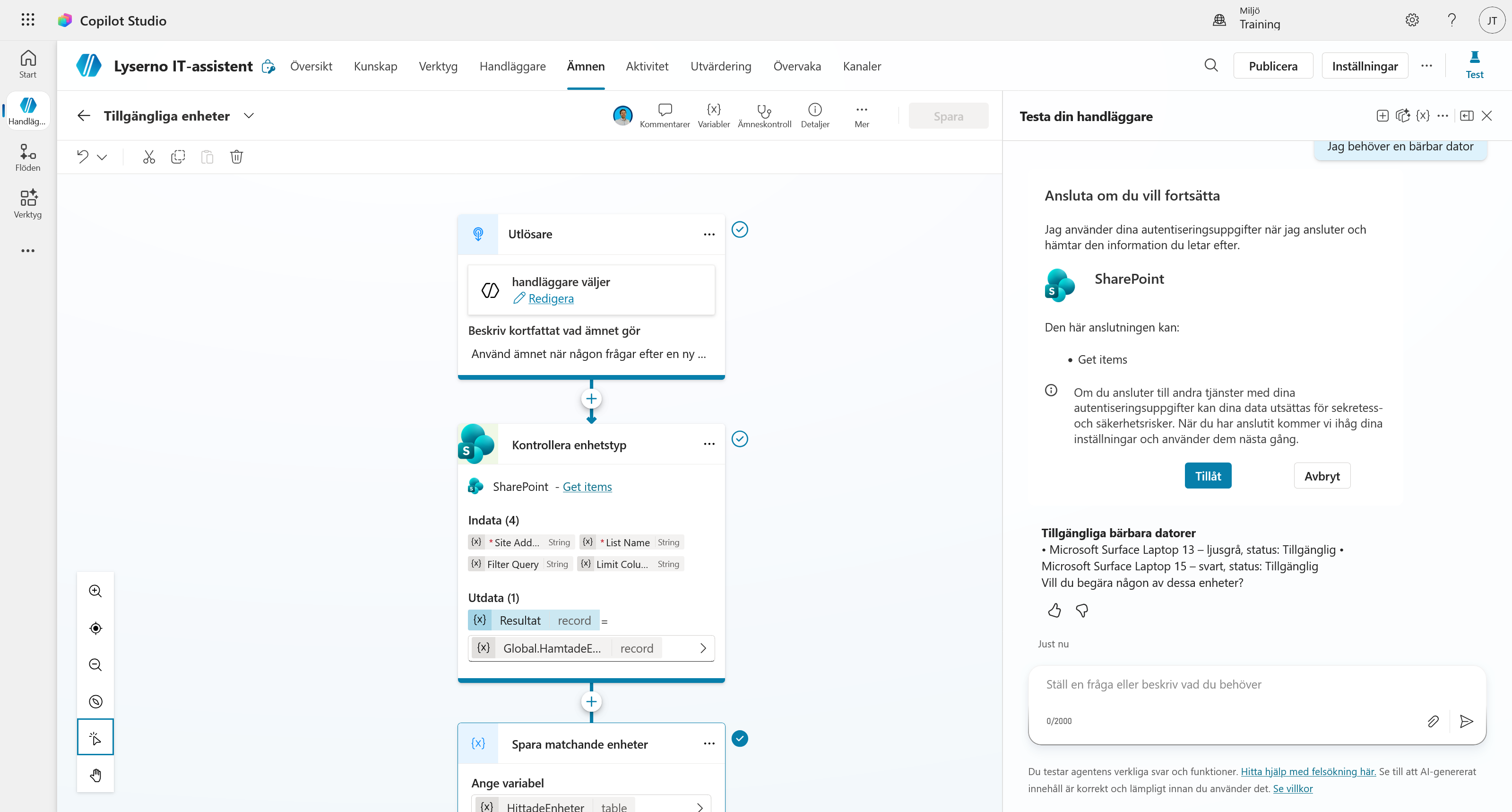Open the Hitta hjälp med felsökning link
This screenshot has width=1512, height=812.
tap(1308, 771)
